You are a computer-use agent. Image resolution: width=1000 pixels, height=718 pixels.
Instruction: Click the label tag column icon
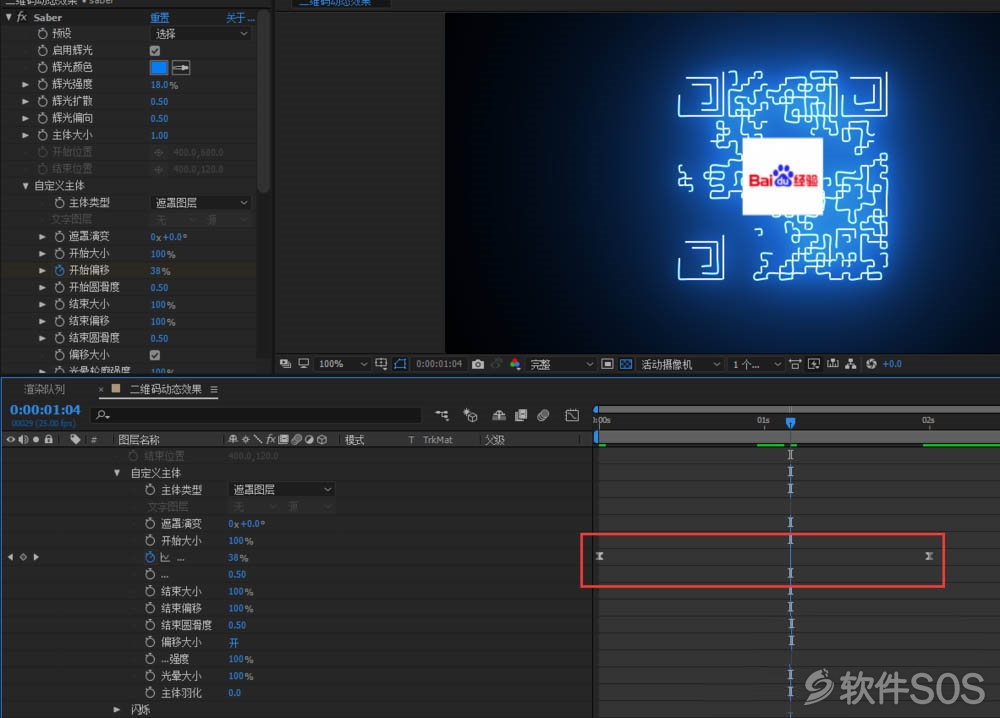pos(75,439)
